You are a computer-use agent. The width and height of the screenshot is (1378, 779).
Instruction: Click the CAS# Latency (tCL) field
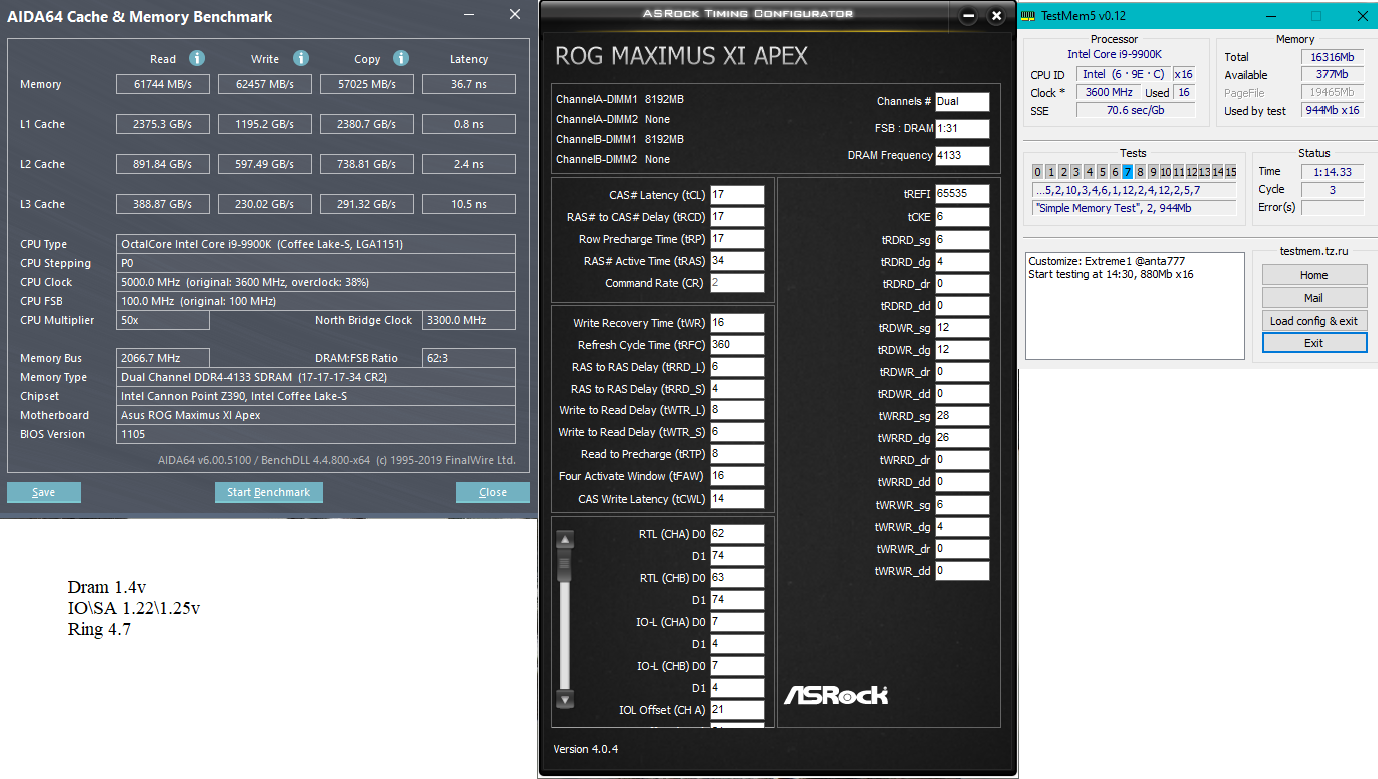pos(737,195)
